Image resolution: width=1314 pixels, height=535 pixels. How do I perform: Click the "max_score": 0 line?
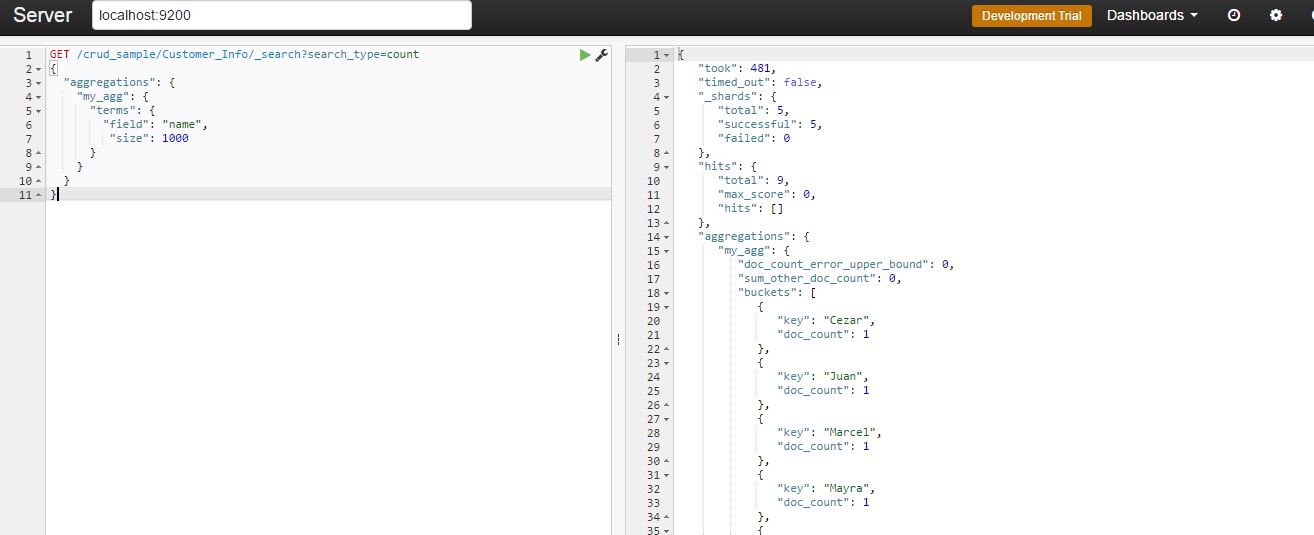point(767,195)
